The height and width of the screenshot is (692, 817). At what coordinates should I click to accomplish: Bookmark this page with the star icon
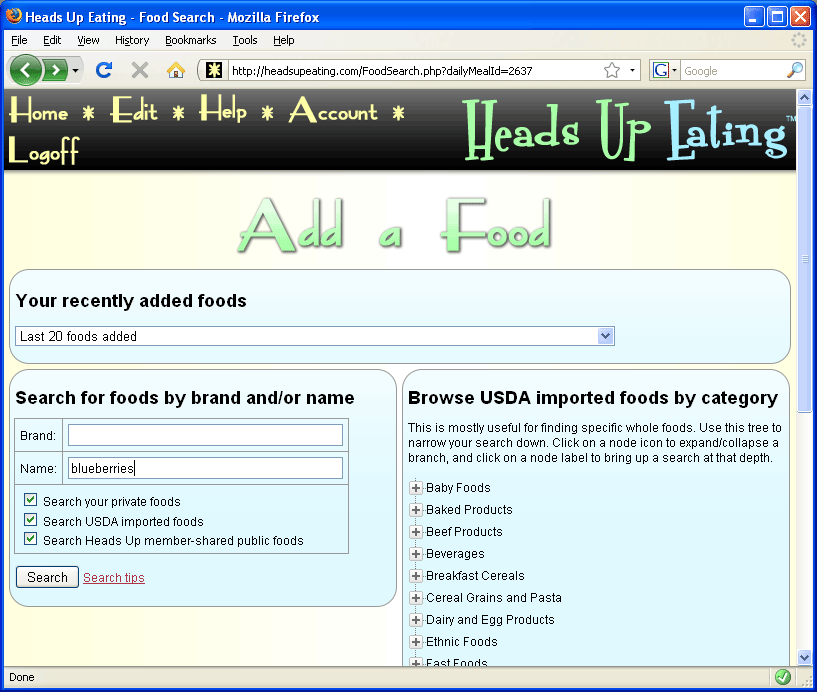click(x=612, y=70)
